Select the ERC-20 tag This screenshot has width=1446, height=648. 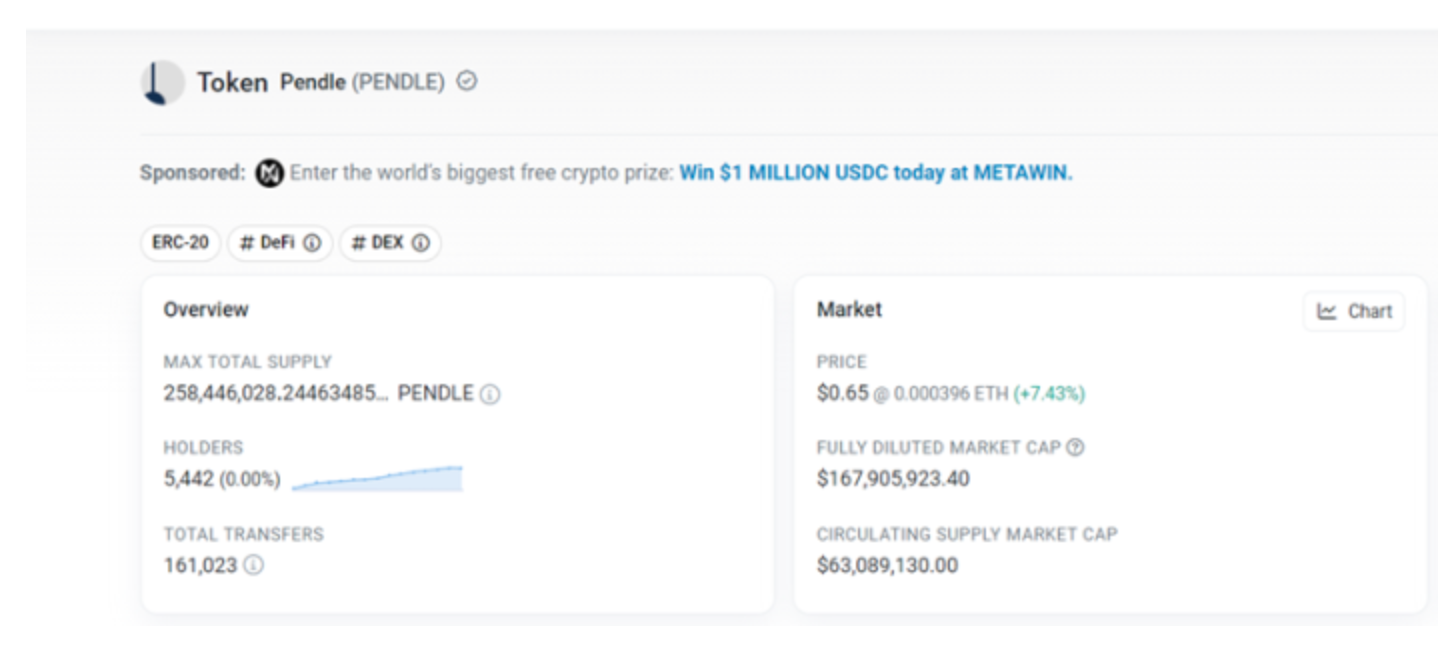(180, 243)
